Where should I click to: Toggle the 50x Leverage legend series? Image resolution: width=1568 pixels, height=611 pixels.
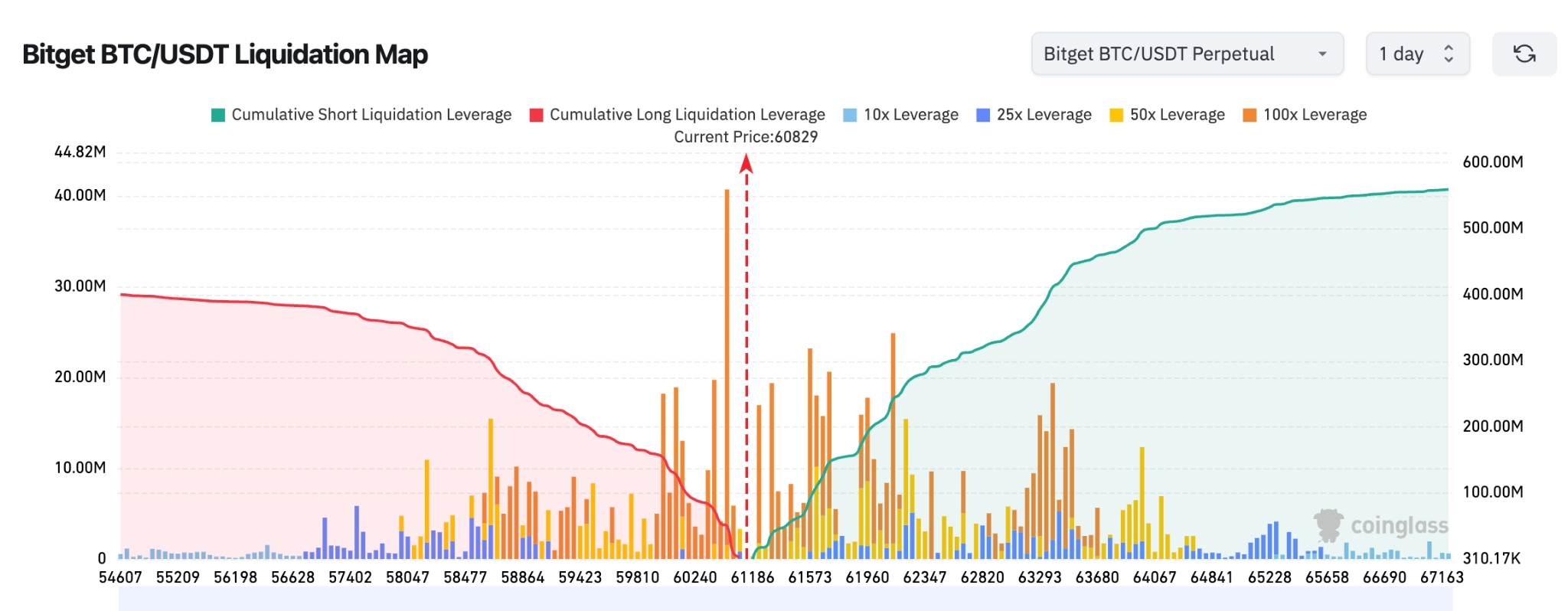click(1168, 115)
